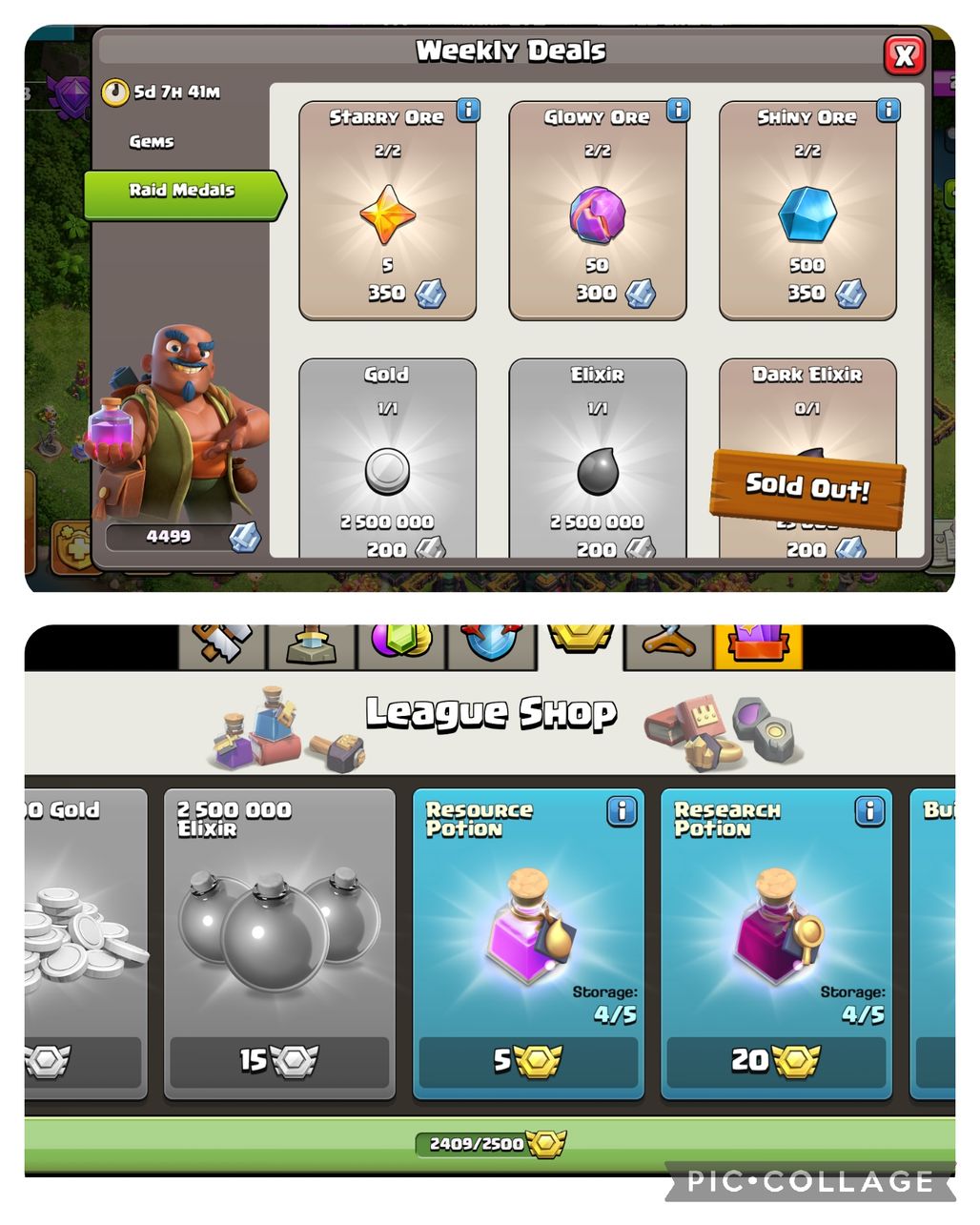The height and width of the screenshot is (1225, 980).
Task: Open Starry Ore info icon
Action: point(468,110)
